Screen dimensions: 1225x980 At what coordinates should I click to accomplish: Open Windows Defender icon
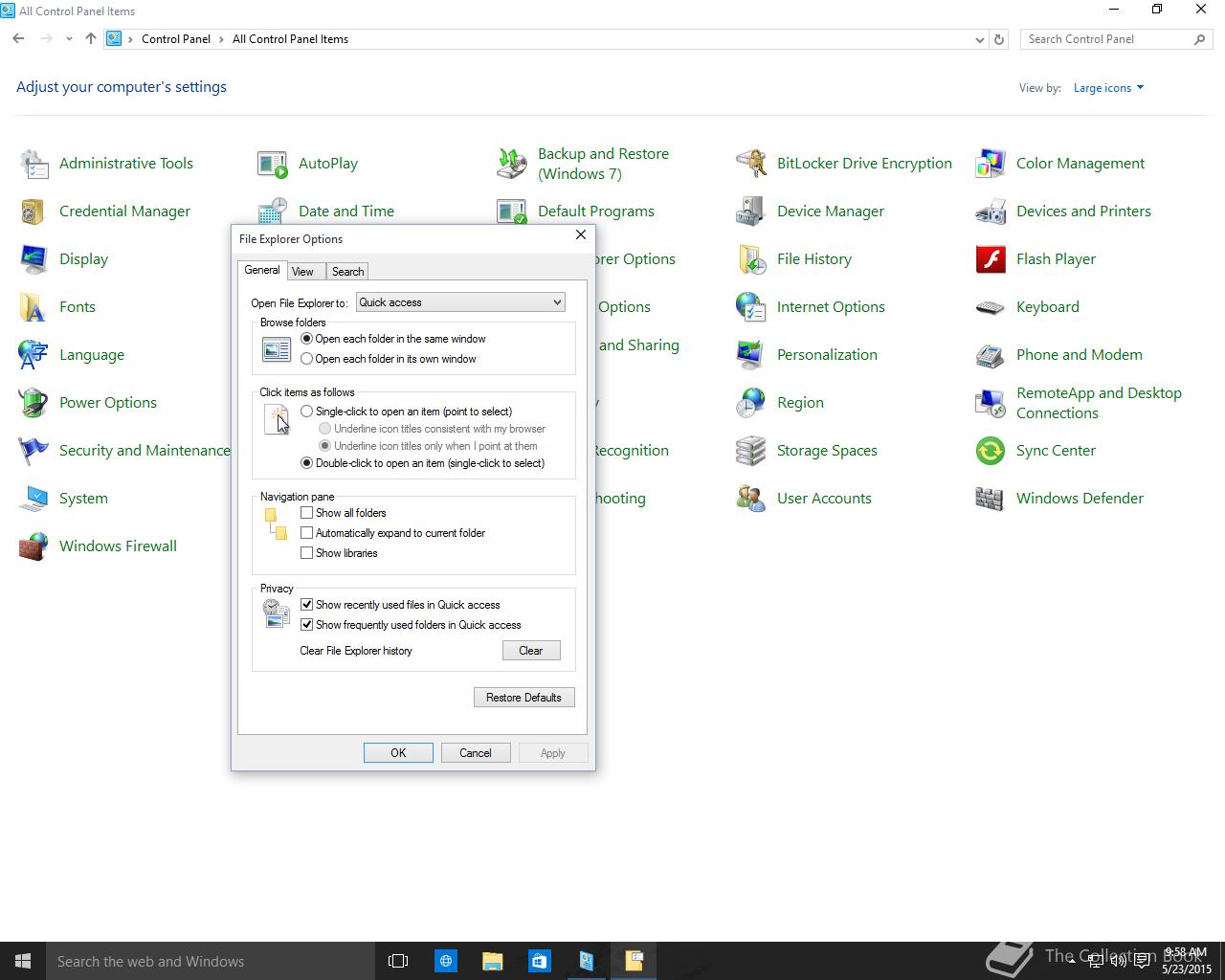(991, 499)
